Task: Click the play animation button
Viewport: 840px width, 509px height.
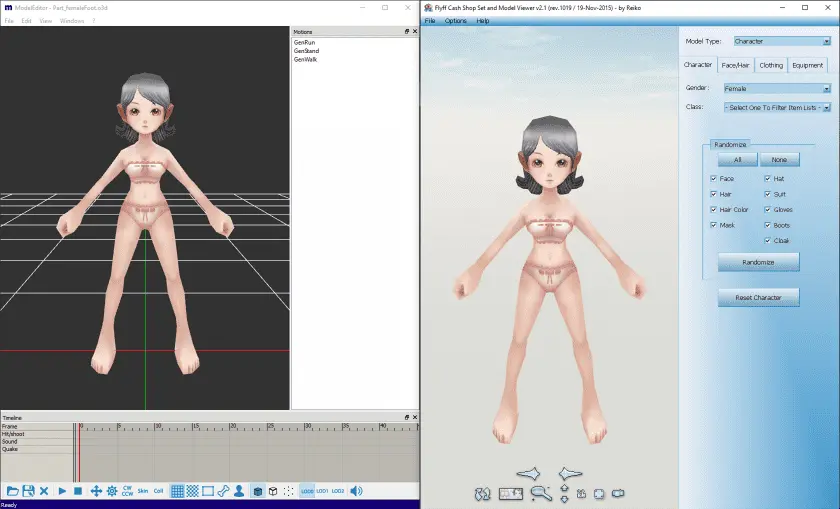Action: click(x=62, y=491)
